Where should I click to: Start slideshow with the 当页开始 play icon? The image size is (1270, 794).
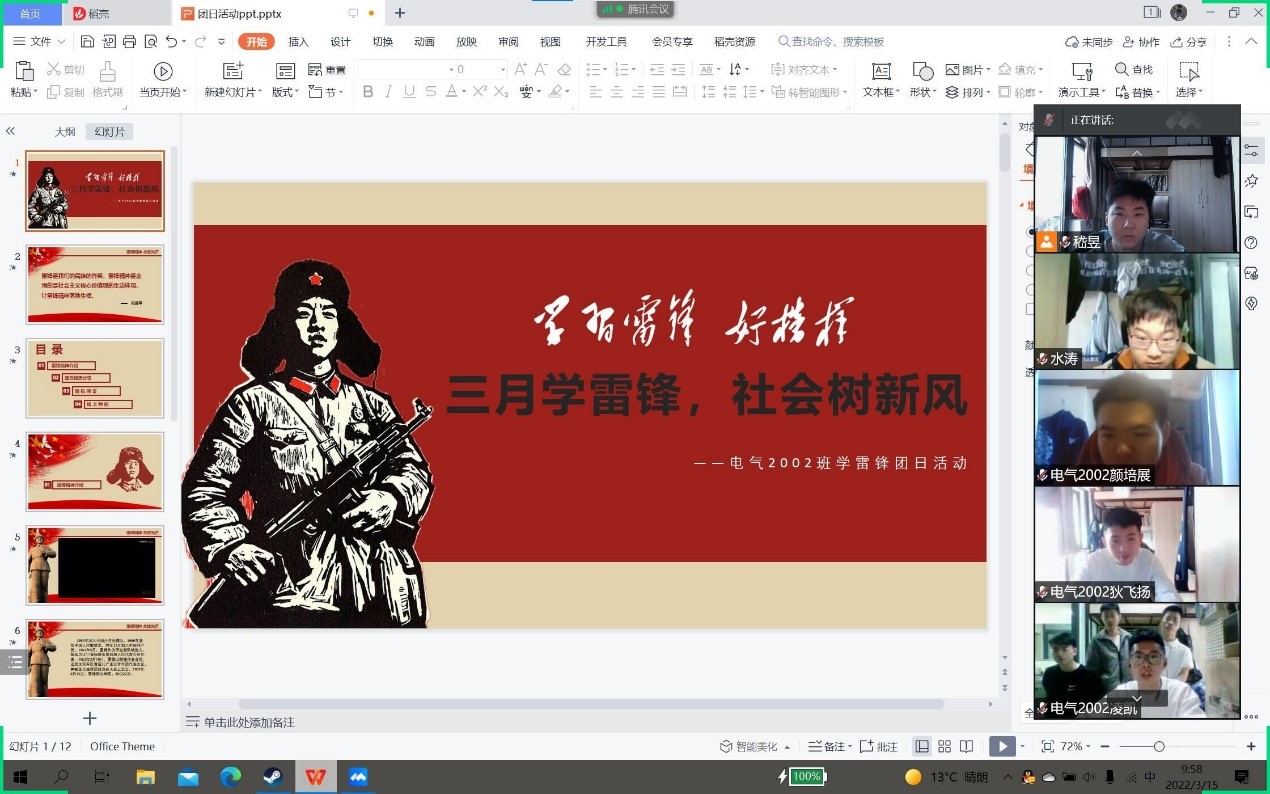(162, 71)
